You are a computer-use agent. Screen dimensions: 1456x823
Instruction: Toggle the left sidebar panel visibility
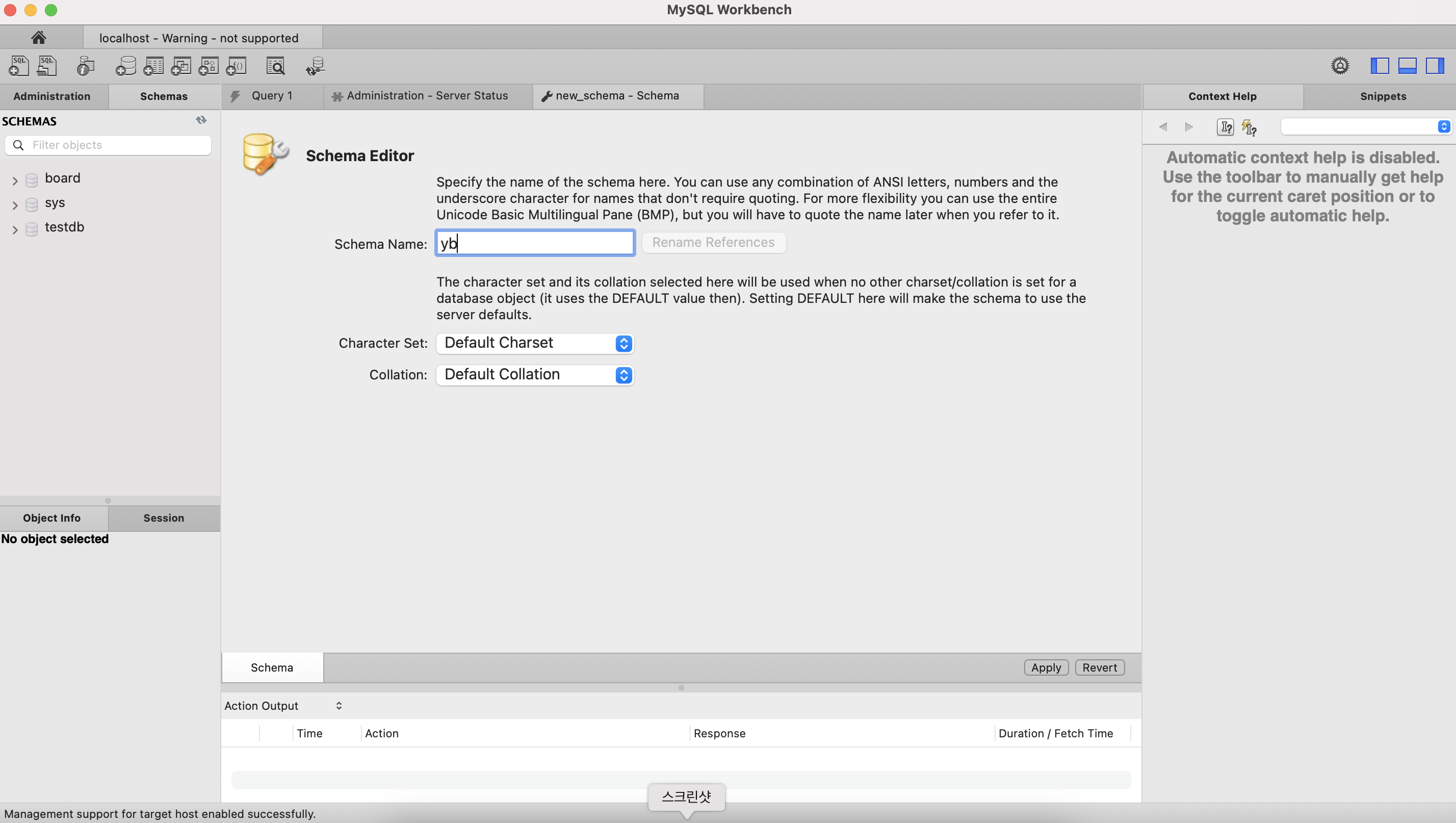[x=1380, y=66]
